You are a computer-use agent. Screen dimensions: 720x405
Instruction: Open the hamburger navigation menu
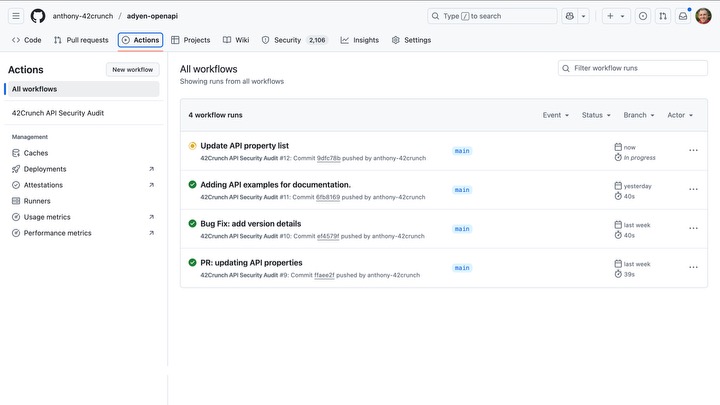pyautogui.click(x=16, y=16)
